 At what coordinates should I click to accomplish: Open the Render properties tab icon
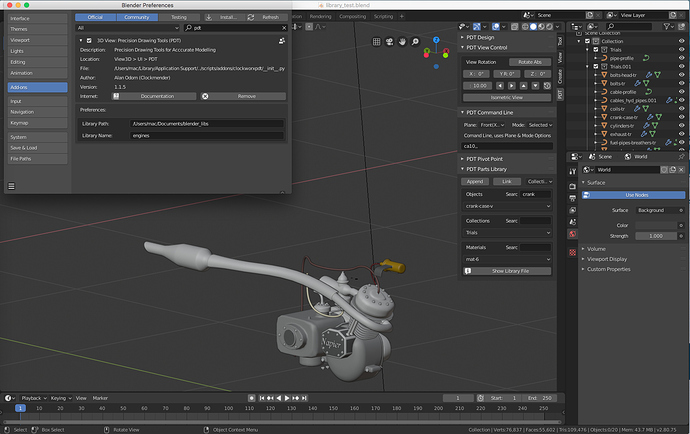(x=573, y=186)
